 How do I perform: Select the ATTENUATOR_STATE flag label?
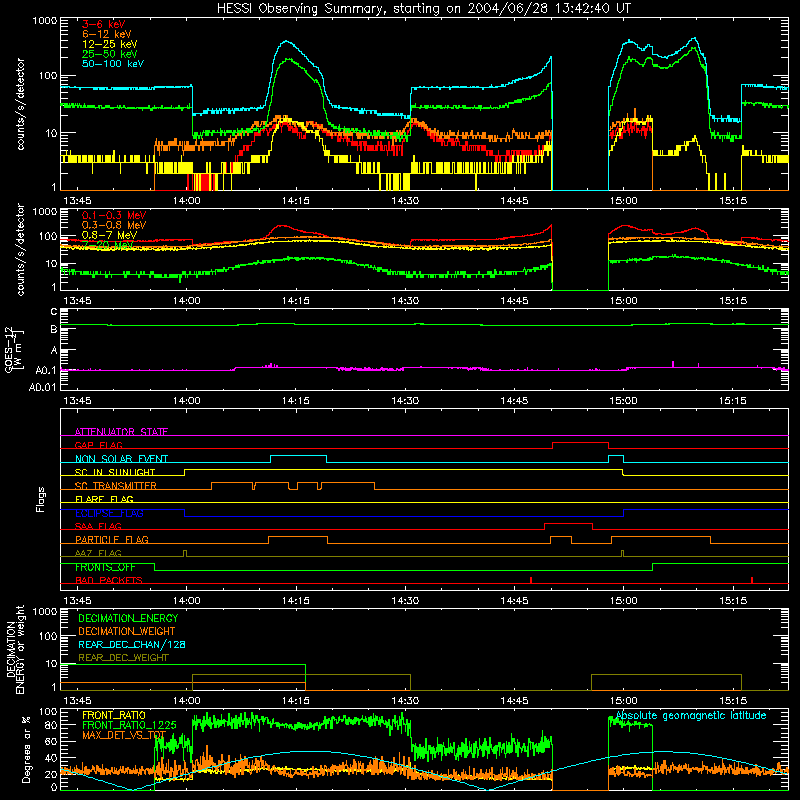coord(121,432)
